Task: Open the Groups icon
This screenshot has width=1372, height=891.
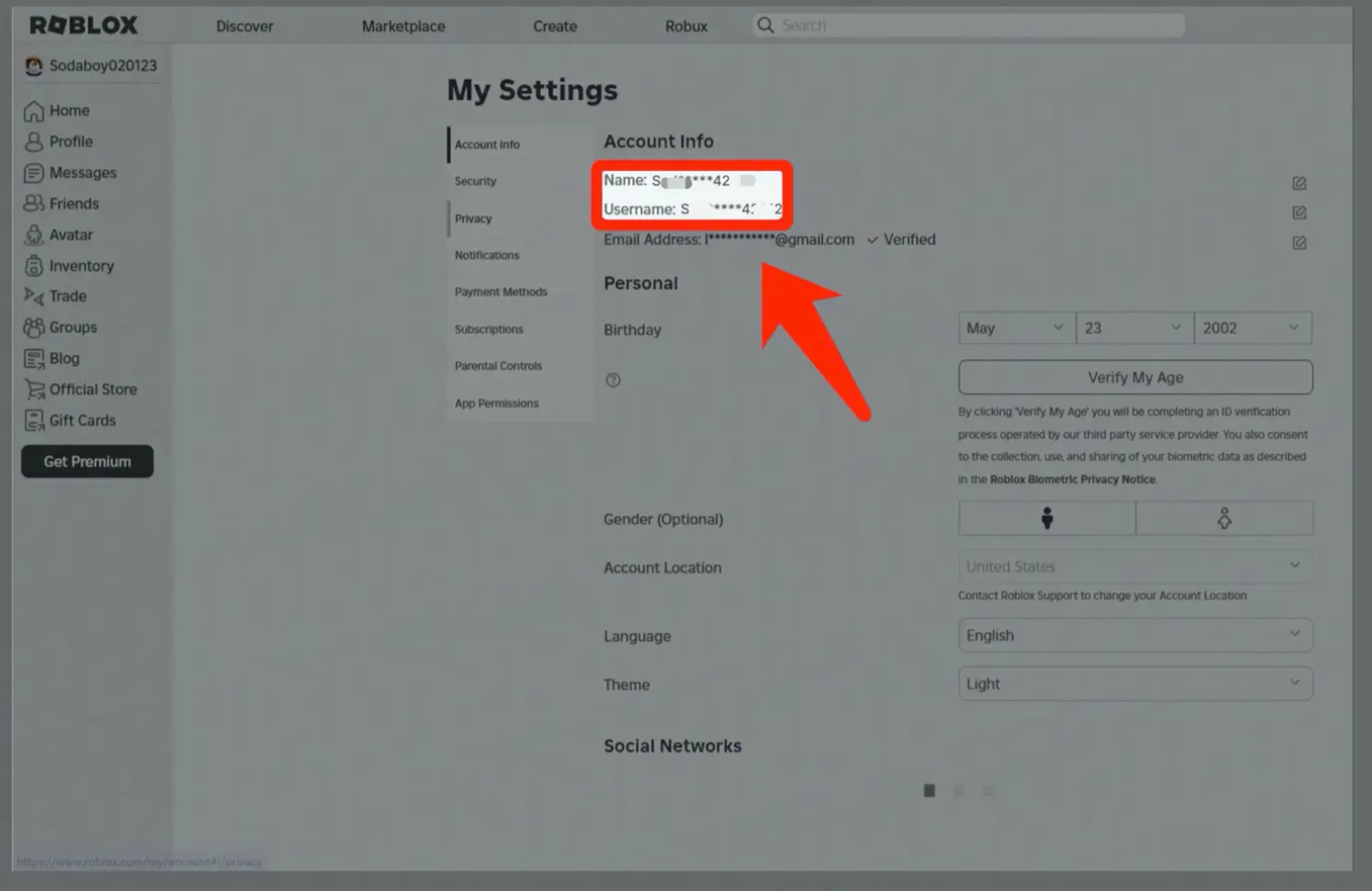Action: click(x=34, y=327)
